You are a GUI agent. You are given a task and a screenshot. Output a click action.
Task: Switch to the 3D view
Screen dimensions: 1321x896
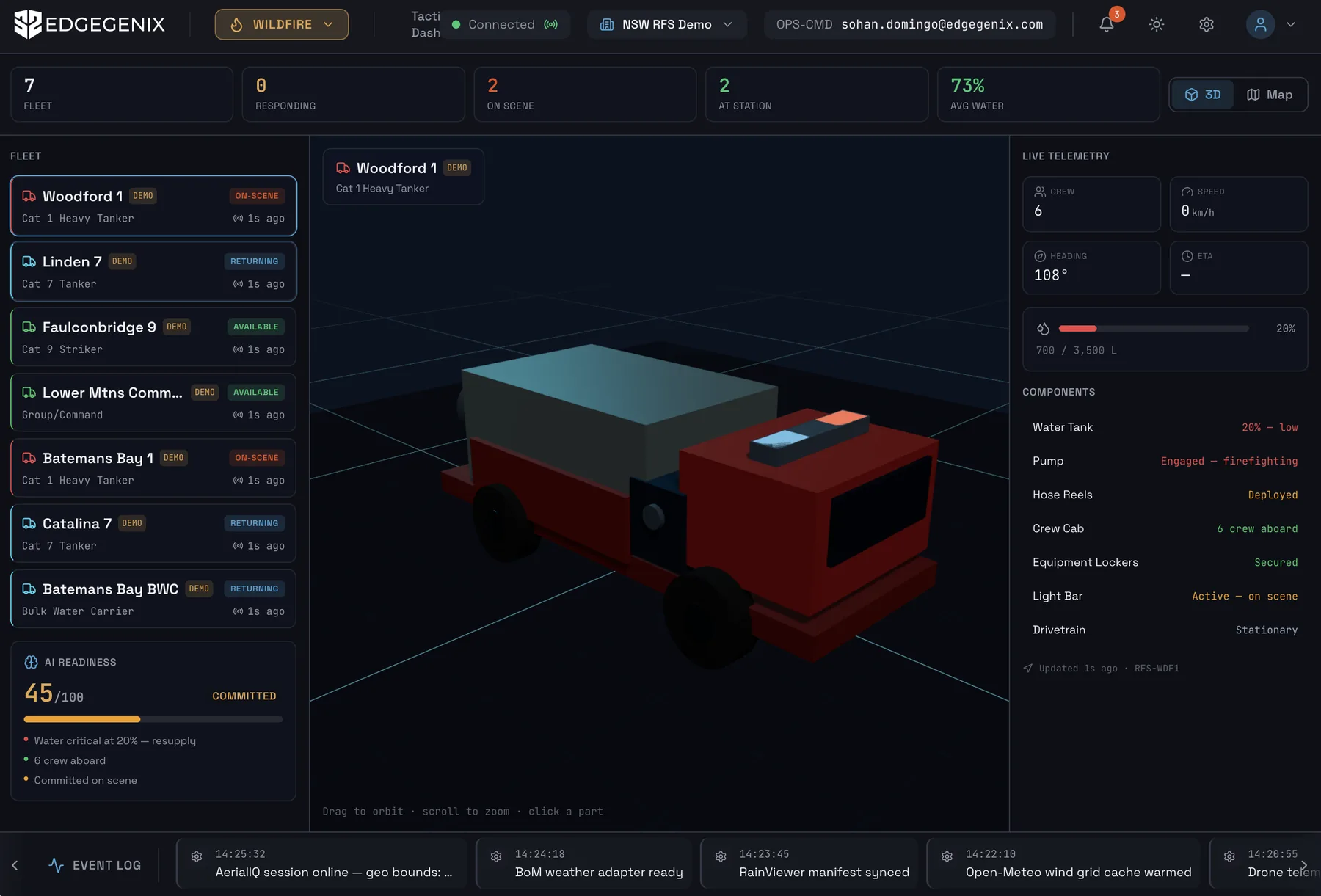[x=1203, y=95]
